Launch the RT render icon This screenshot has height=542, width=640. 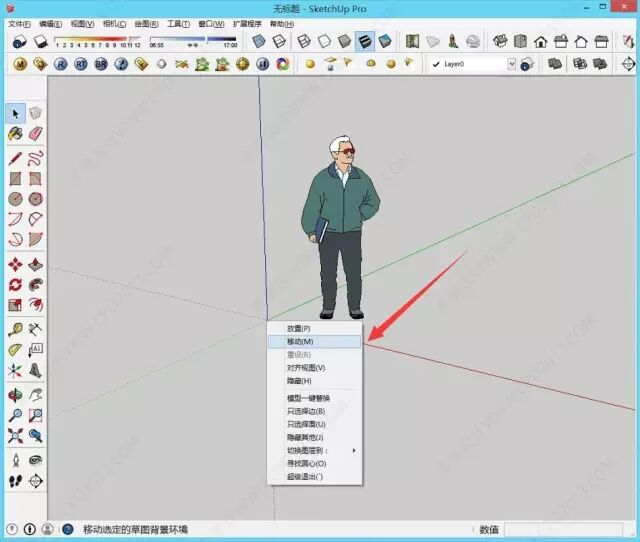coord(81,64)
